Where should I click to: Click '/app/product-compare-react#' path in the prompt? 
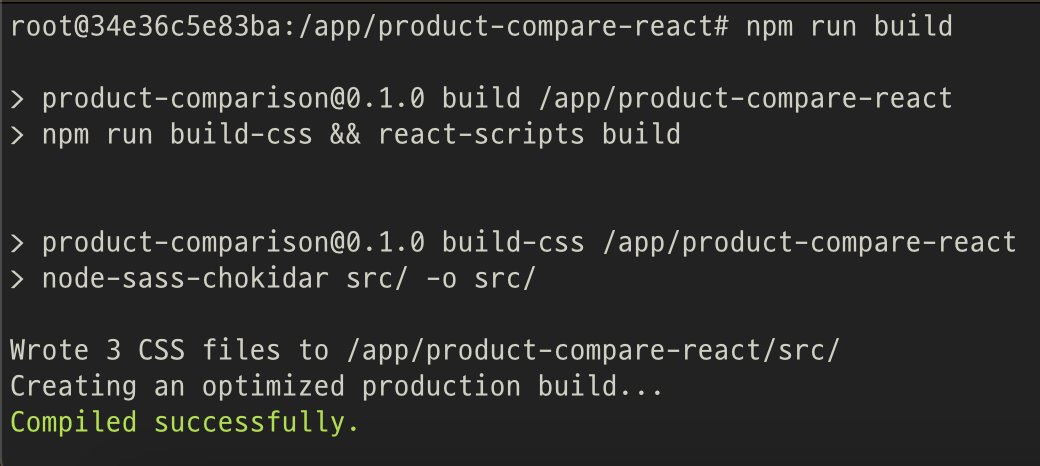513,27
